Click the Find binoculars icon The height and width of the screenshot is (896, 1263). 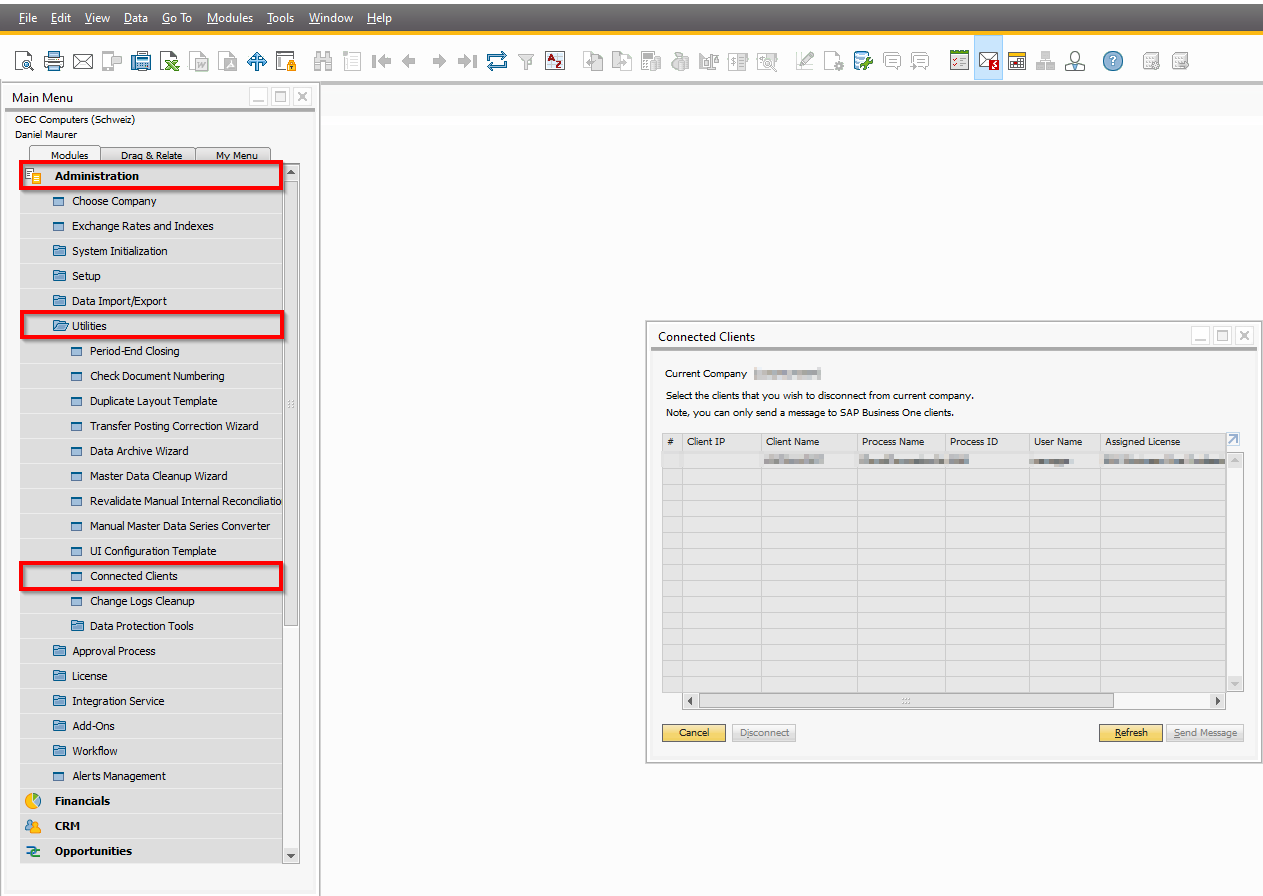[322, 61]
